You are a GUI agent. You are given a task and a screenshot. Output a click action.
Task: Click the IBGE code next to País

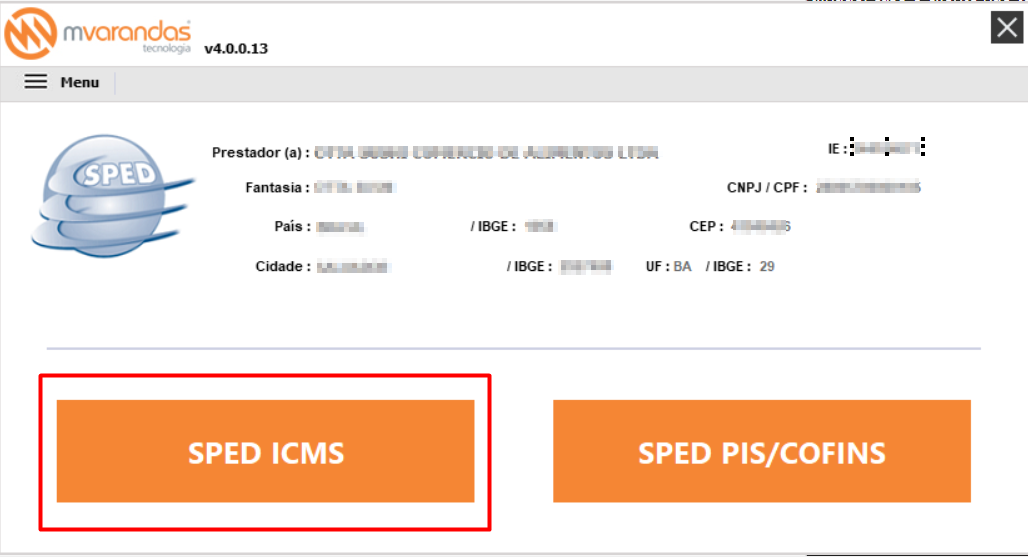[539, 227]
